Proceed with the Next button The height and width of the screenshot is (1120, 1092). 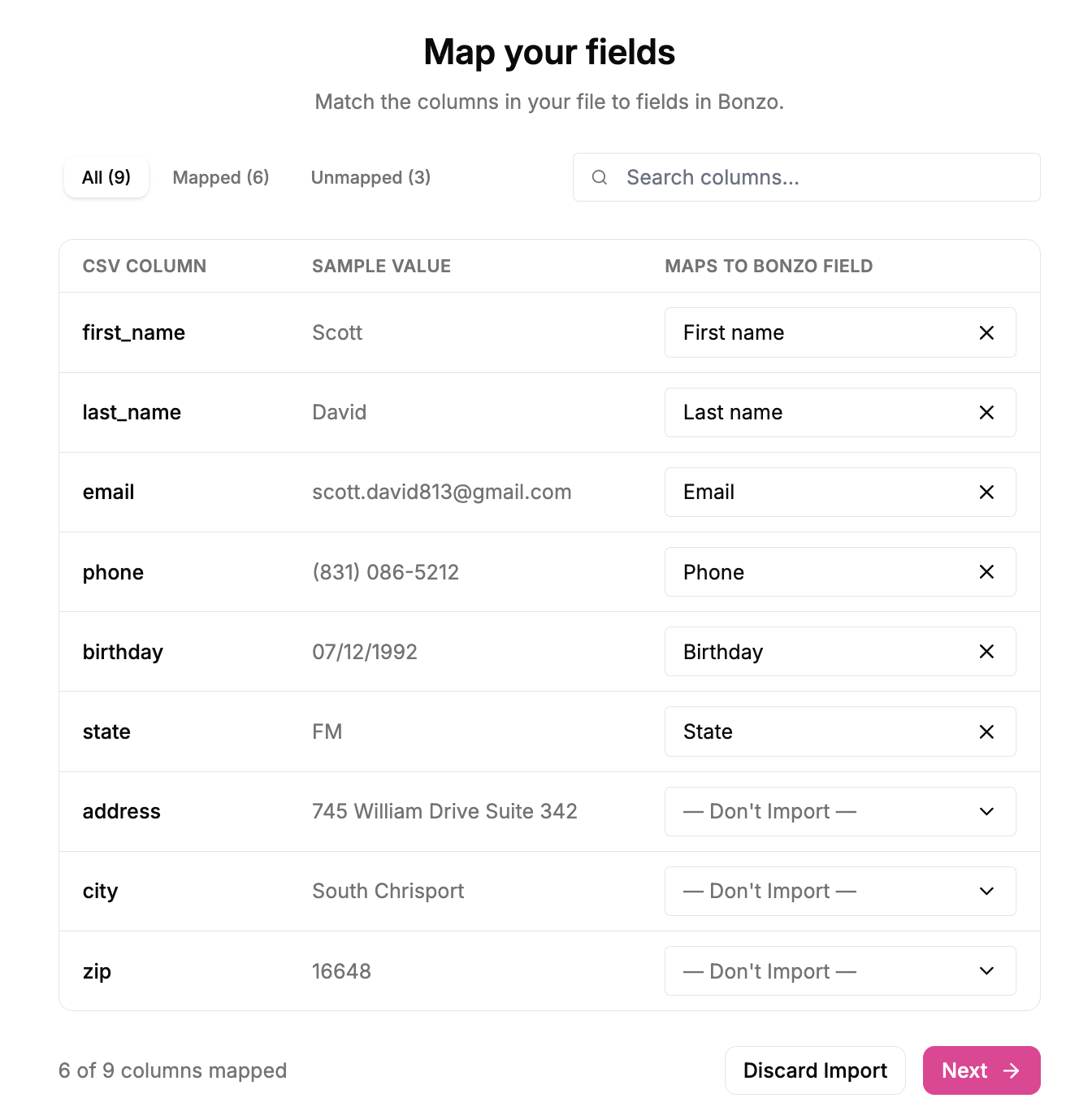tap(981, 1070)
